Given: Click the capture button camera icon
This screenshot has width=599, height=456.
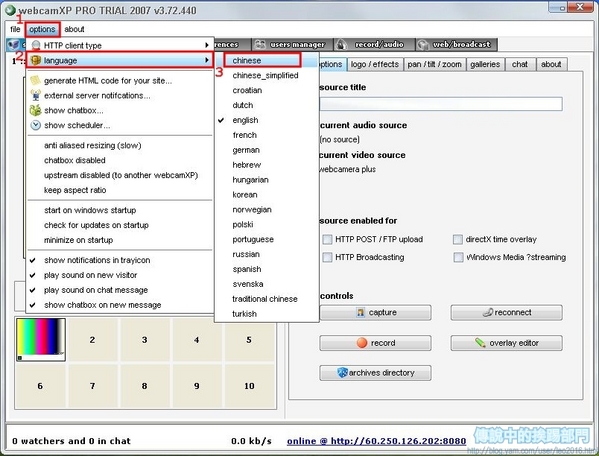Looking at the screenshot, I should point(360,312).
